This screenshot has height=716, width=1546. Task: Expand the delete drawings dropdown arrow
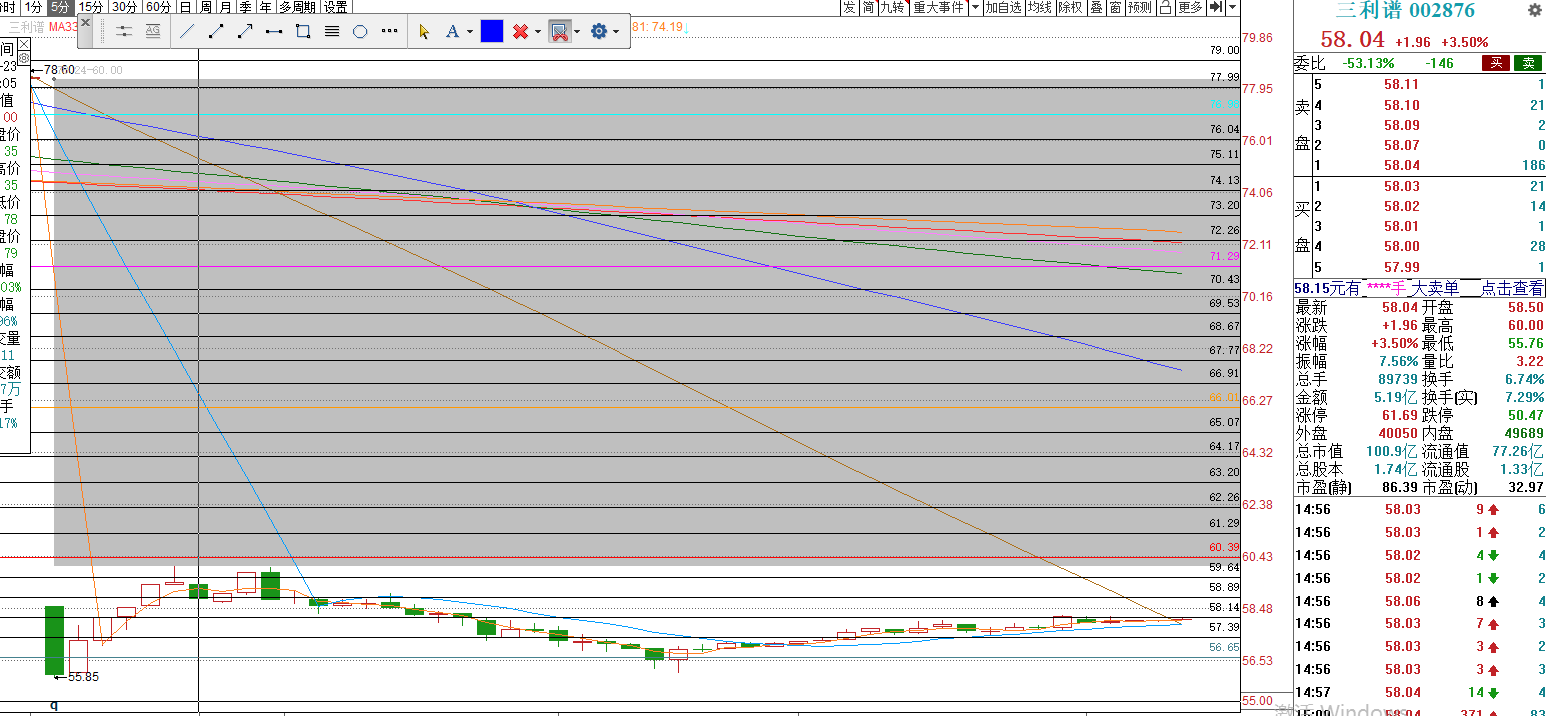click(x=538, y=32)
